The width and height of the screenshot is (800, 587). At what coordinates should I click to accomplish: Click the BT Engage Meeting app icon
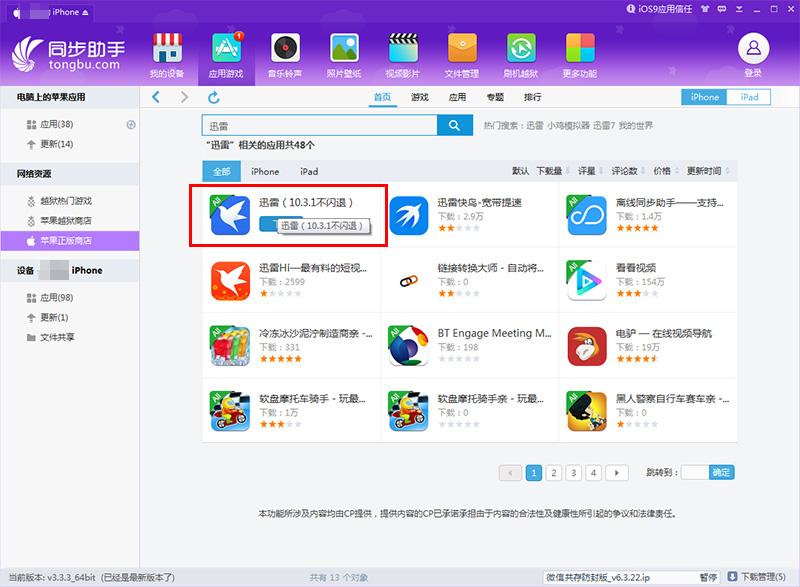(x=408, y=346)
